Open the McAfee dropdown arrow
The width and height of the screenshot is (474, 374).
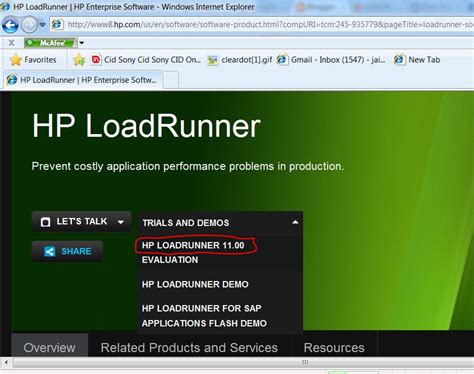click(x=82, y=43)
